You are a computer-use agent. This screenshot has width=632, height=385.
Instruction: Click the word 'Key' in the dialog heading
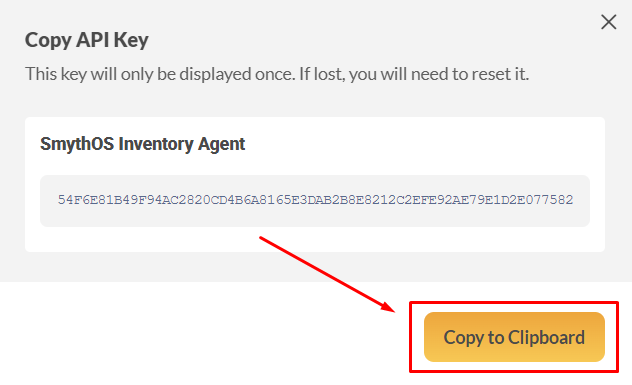(131, 41)
